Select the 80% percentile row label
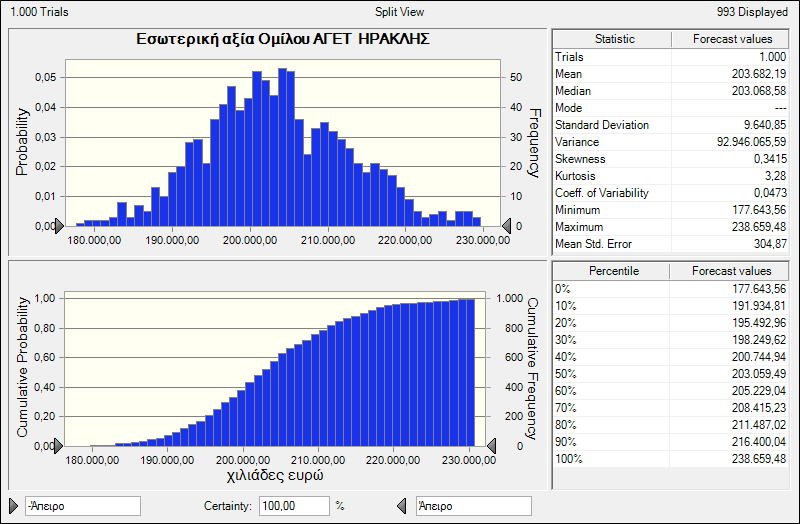The width and height of the screenshot is (800, 524). [565, 425]
